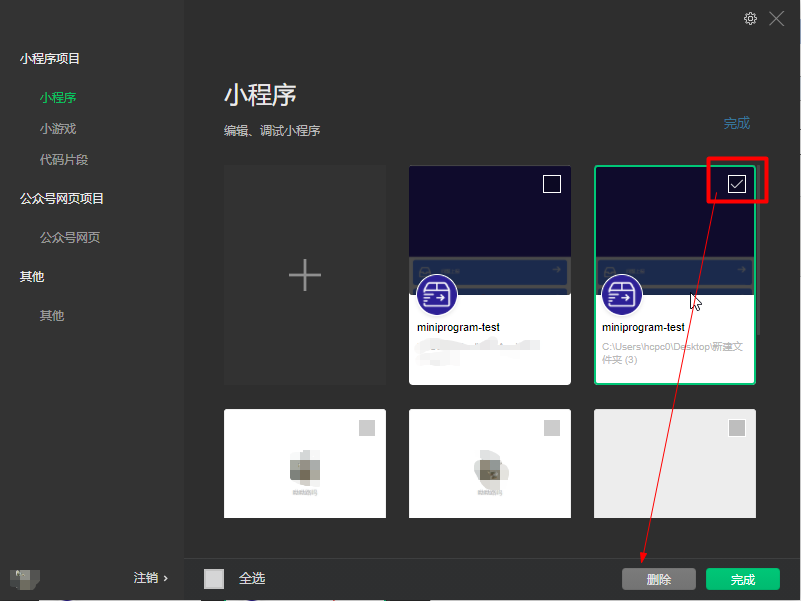
Task: Select the 小程序 sidebar item
Action: click(58, 98)
